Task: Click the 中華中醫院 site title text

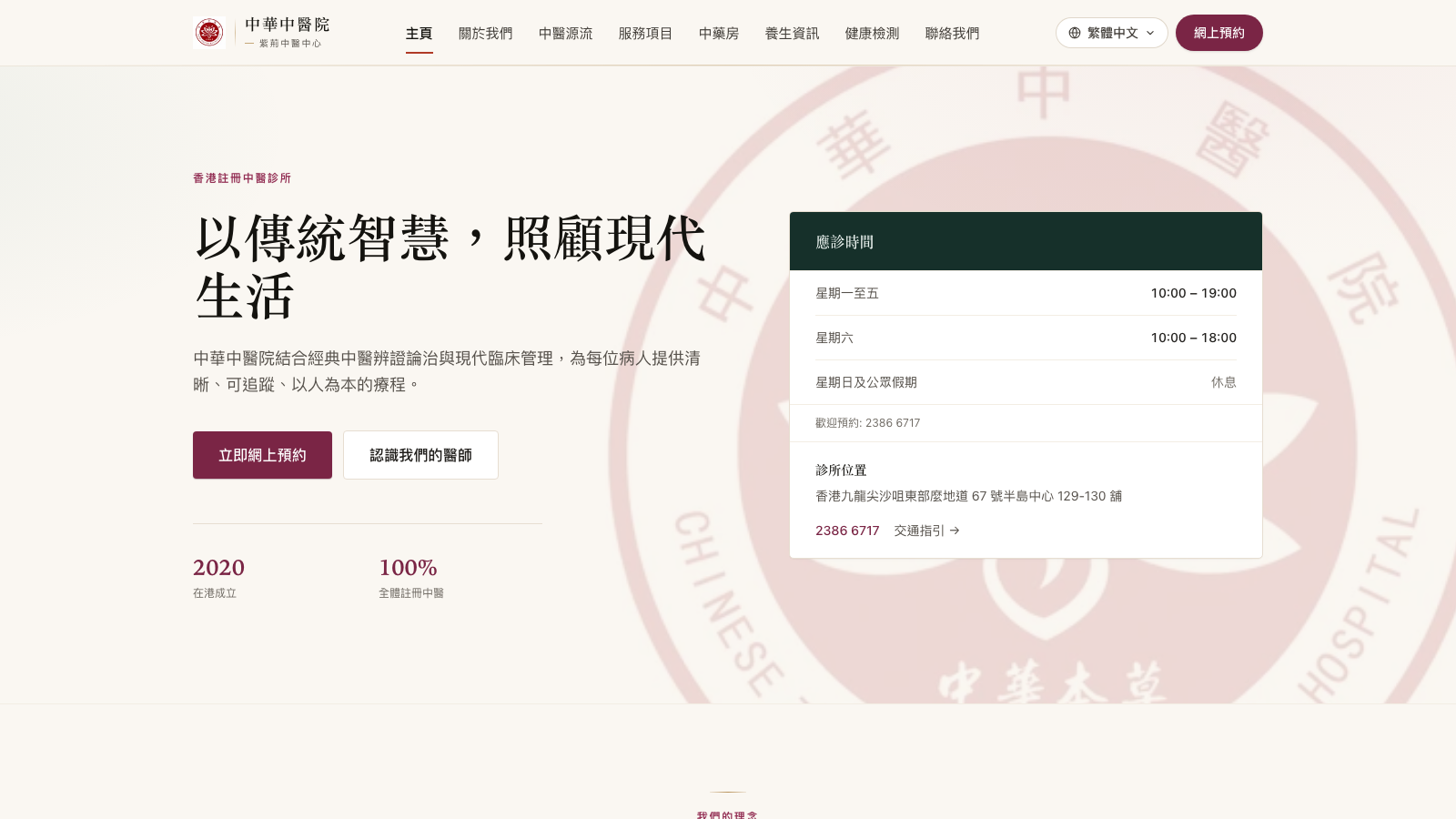Action: click(287, 25)
